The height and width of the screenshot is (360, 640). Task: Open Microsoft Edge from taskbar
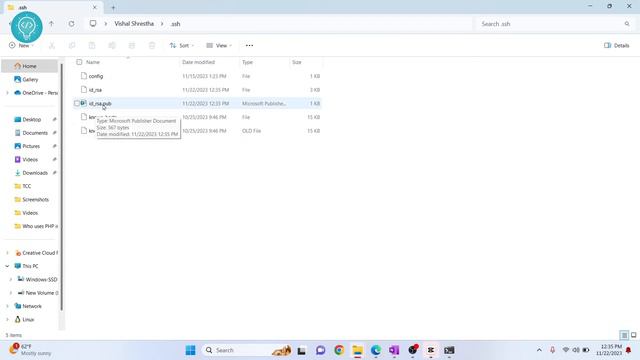point(376,350)
